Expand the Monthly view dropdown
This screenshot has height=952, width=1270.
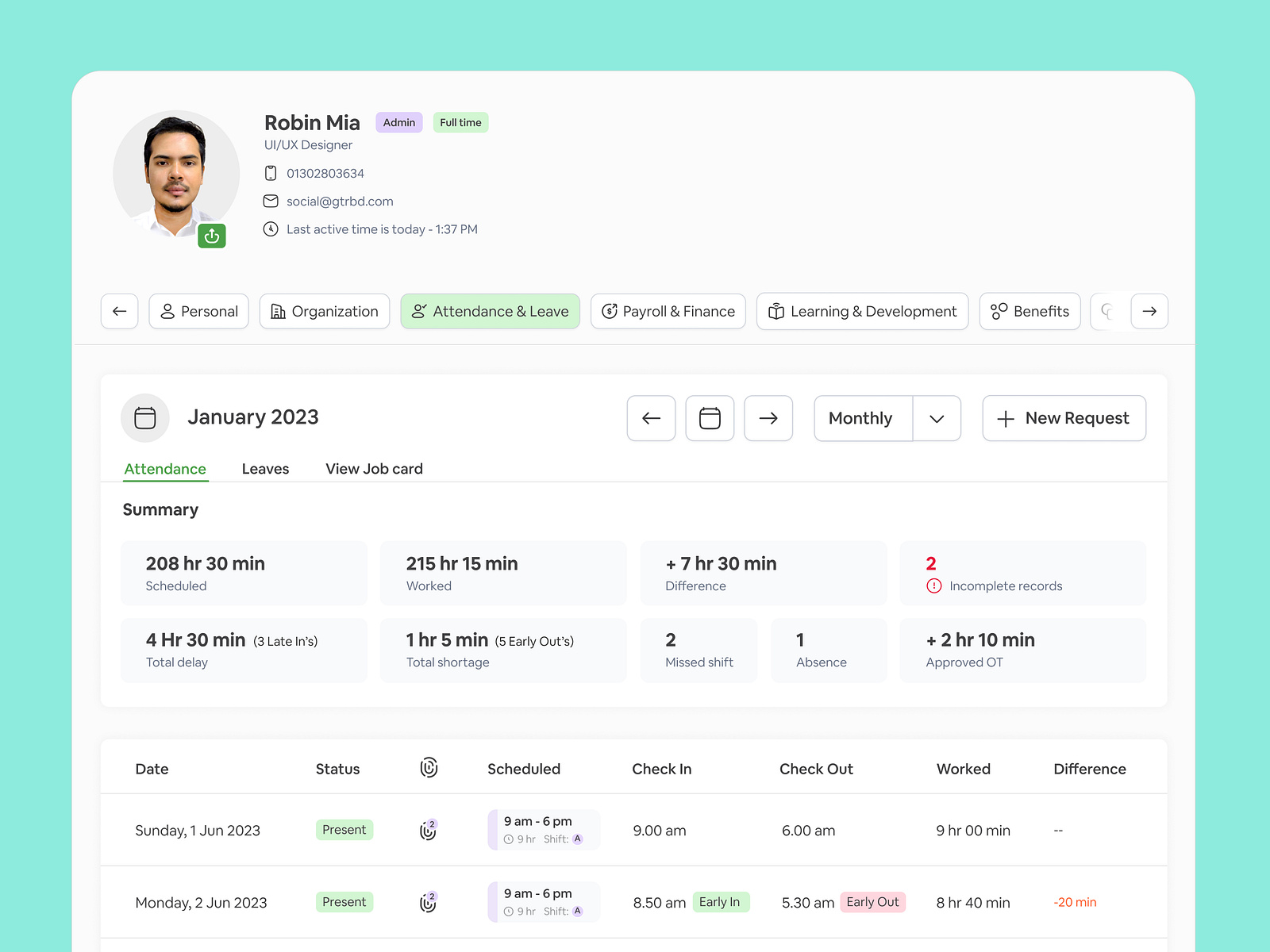tap(937, 418)
